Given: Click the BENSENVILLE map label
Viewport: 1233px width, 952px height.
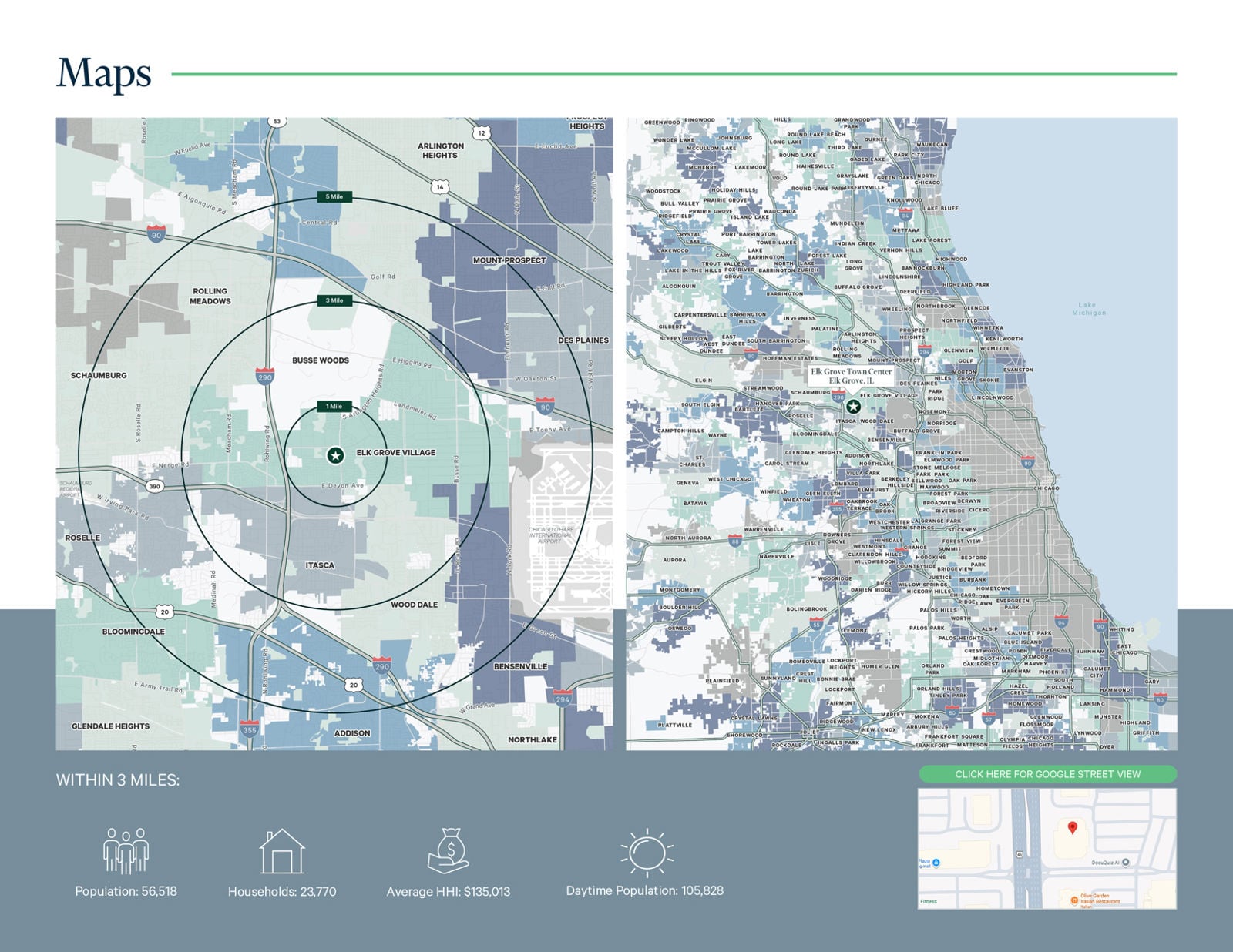Looking at the screenshot, I should pyautogui.click(x=520, y=666).
